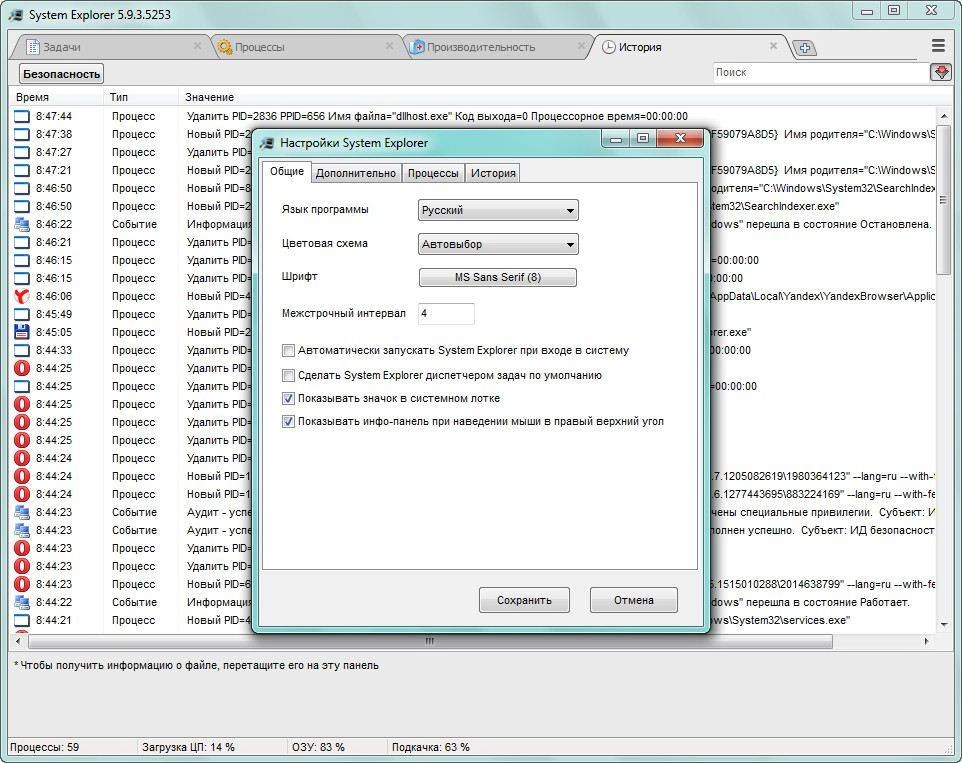Open the Цветовая схема dropdown
Screen dimensions: 962x763
(498, 244)
